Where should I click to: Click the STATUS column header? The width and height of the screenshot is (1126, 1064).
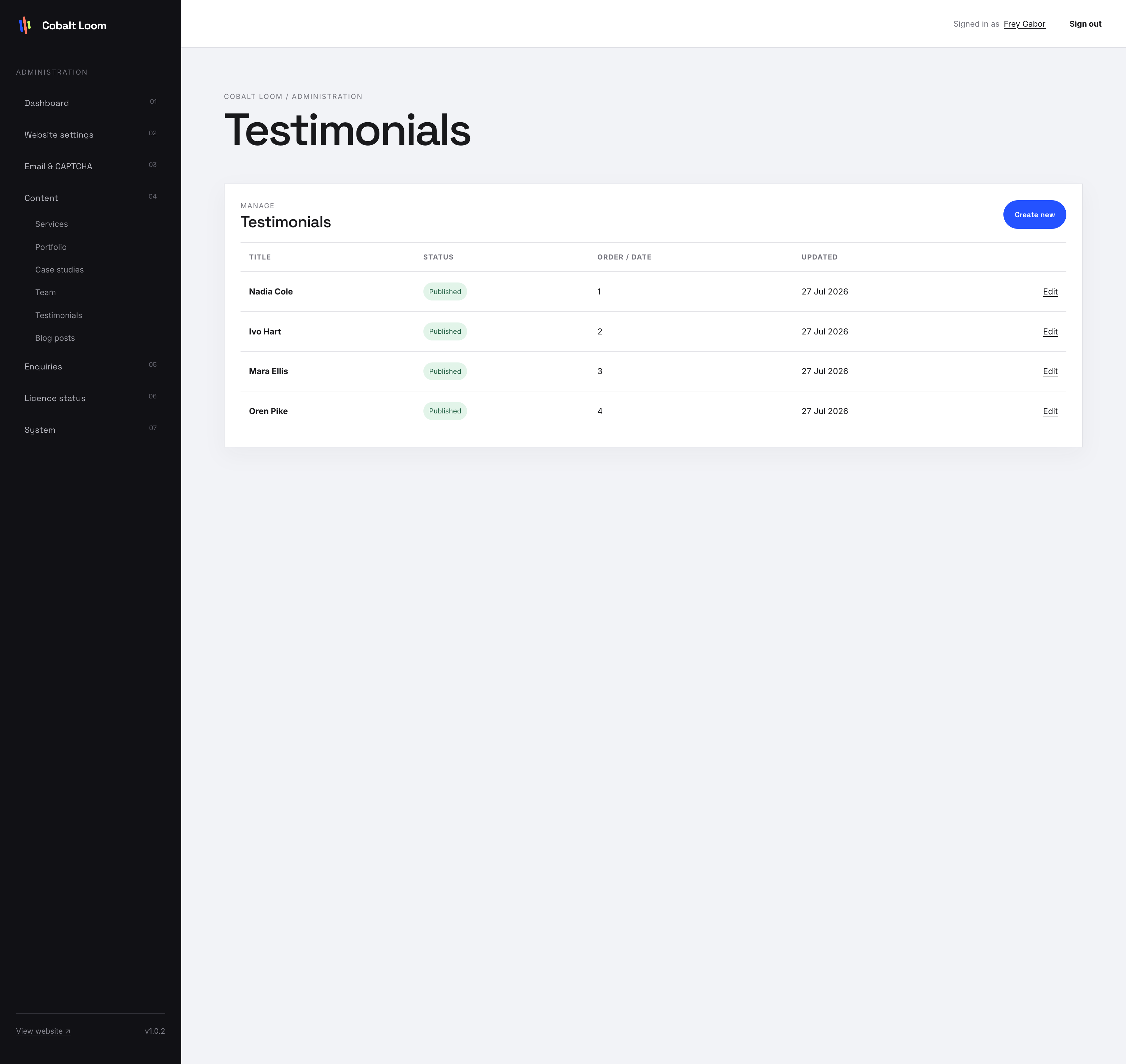pos(438,257)
